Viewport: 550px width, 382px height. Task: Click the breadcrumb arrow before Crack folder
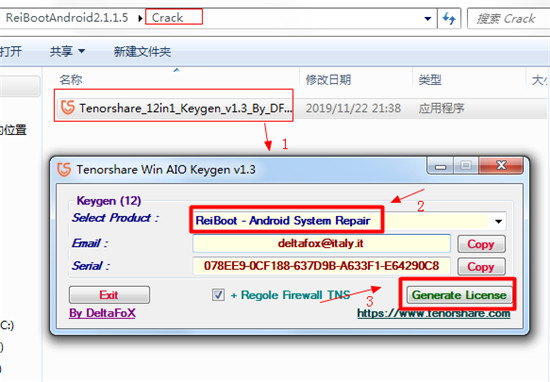point(140,18)
